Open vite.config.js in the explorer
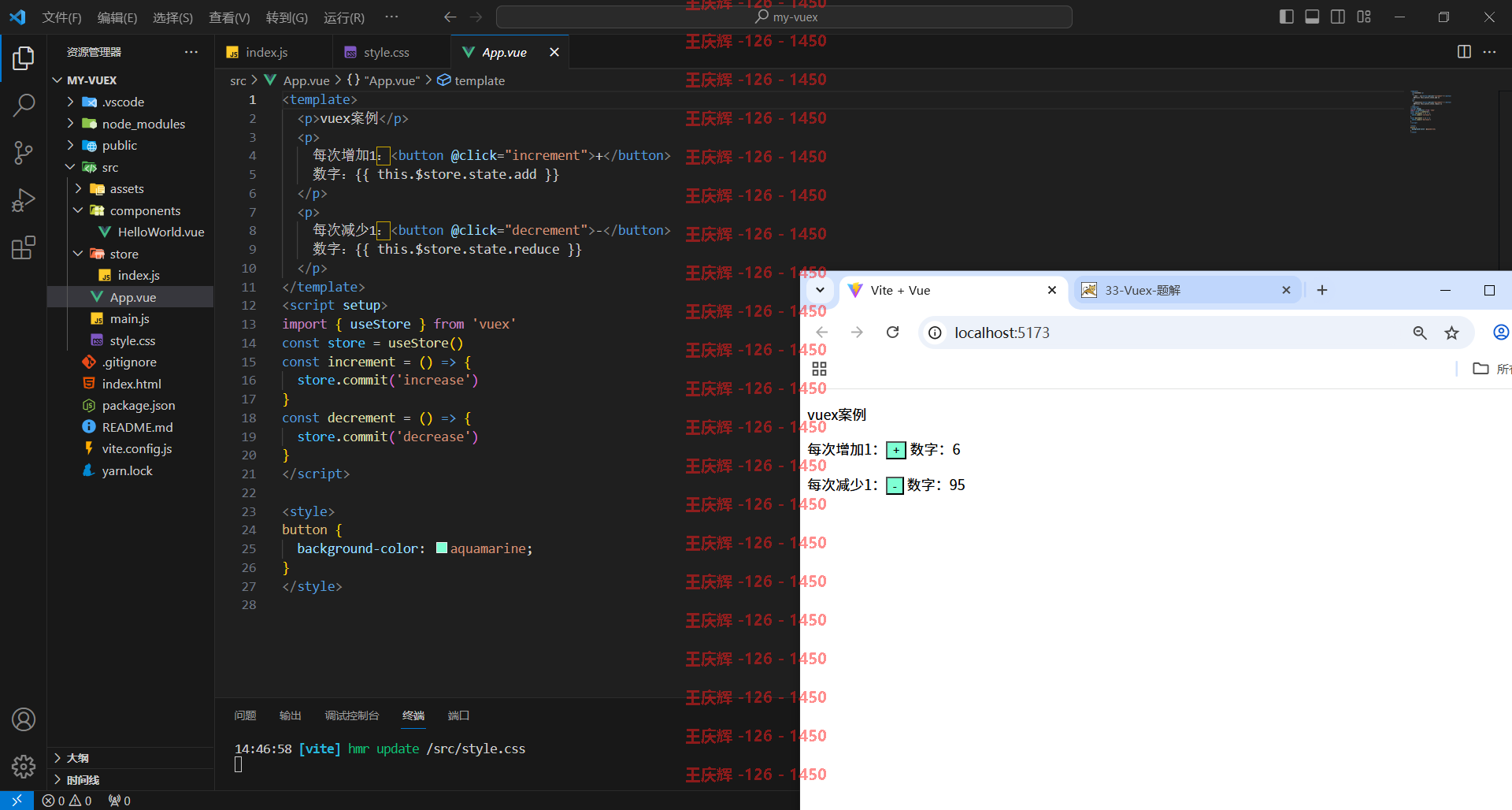The width and height of the screenshot is (1512, 810). pyautogui.click(x=137, y=448)
